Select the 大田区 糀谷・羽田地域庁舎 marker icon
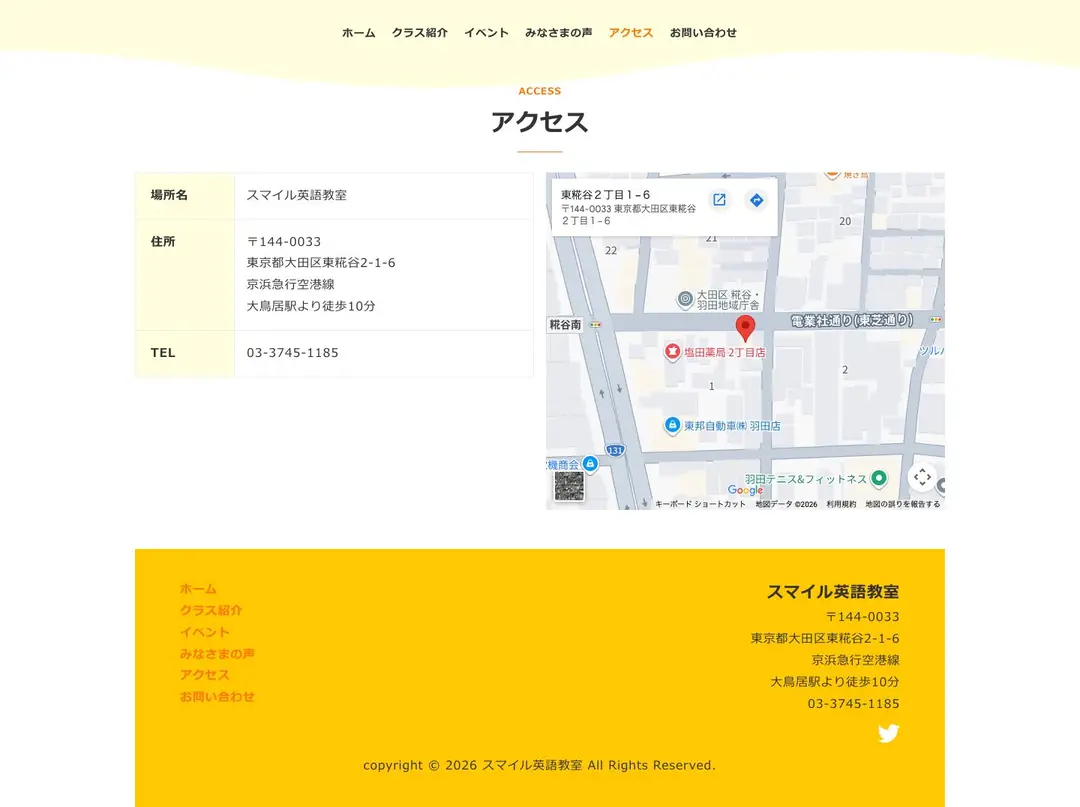Screen dimensions: 1080x807 [685, 300]
